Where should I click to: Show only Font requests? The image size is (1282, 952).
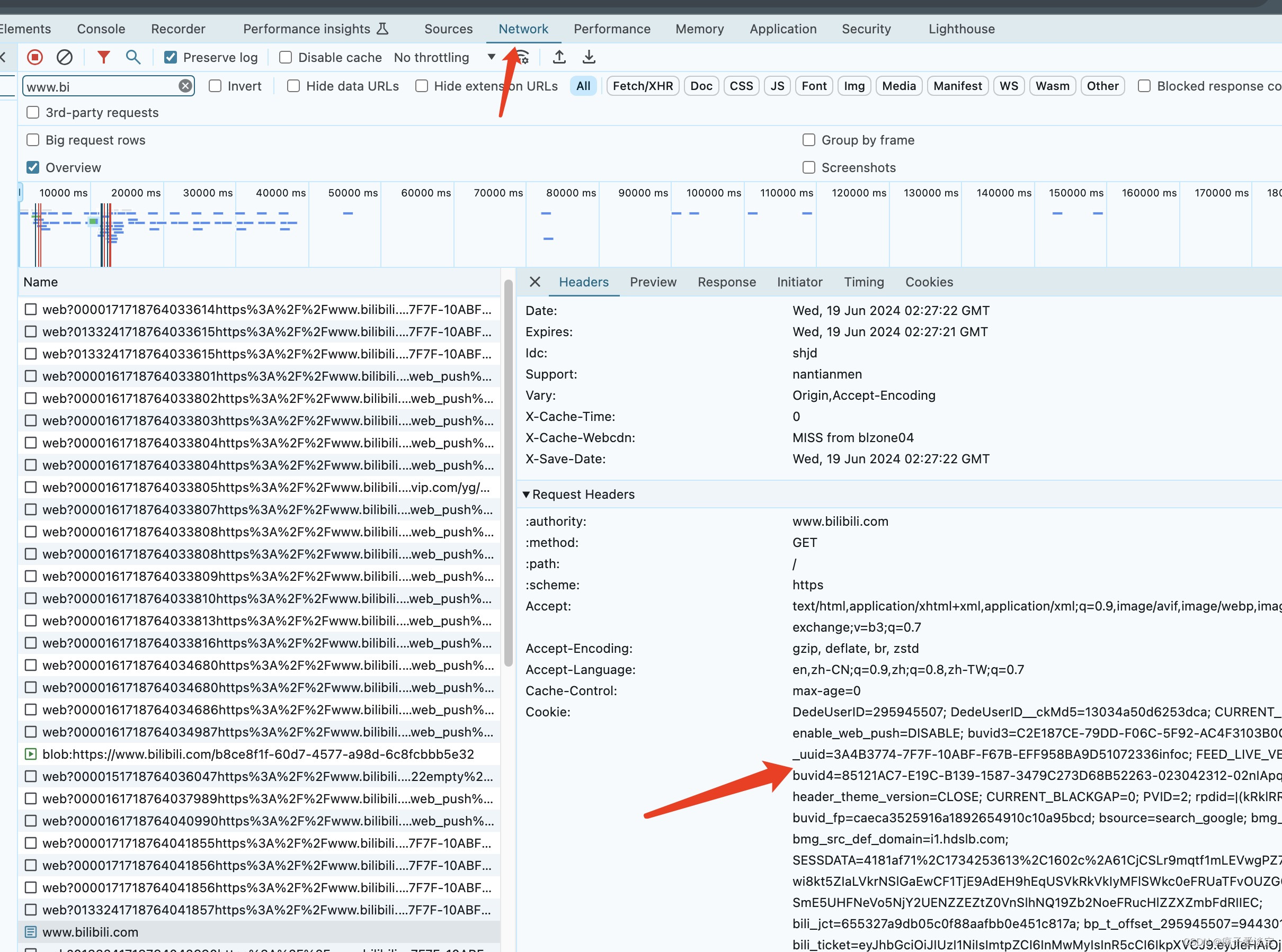point(813,85)
